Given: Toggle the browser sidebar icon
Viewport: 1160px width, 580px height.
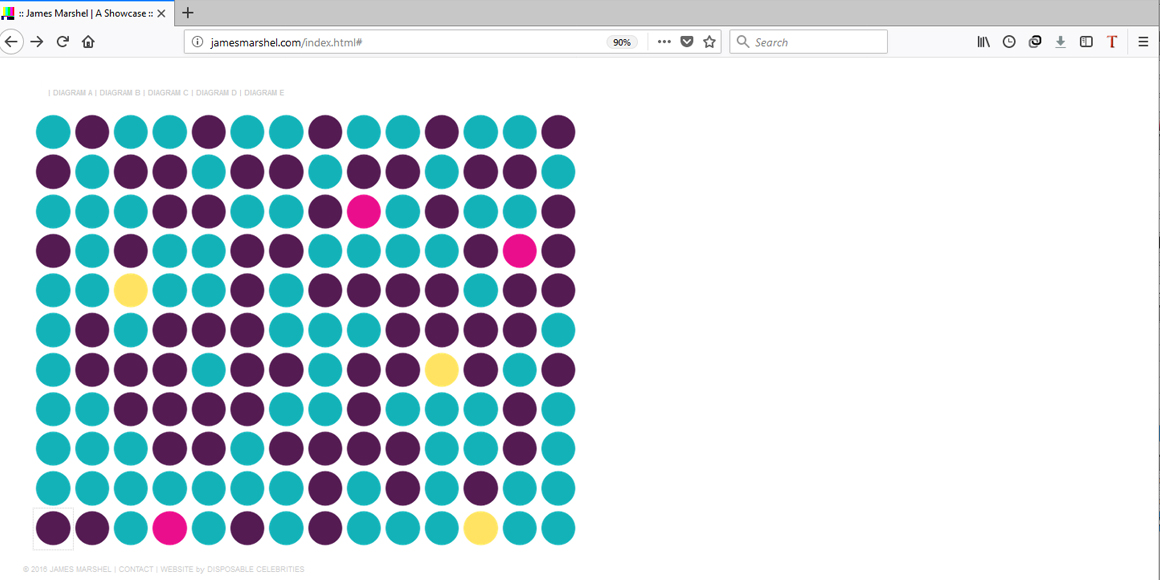Looking at the screenshot, I should tap(1086, 42).
